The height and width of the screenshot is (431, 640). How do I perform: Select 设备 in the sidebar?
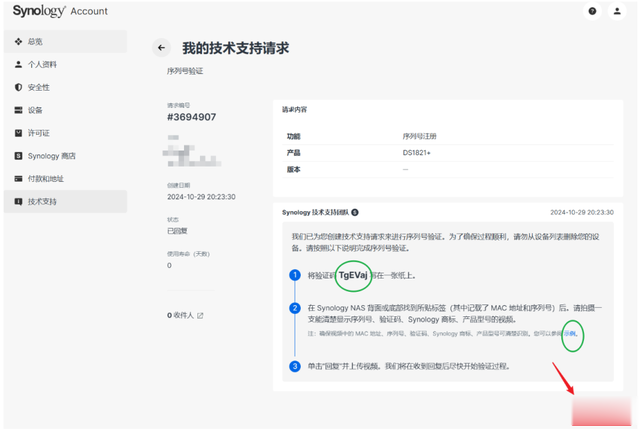(x=65, y=110)
